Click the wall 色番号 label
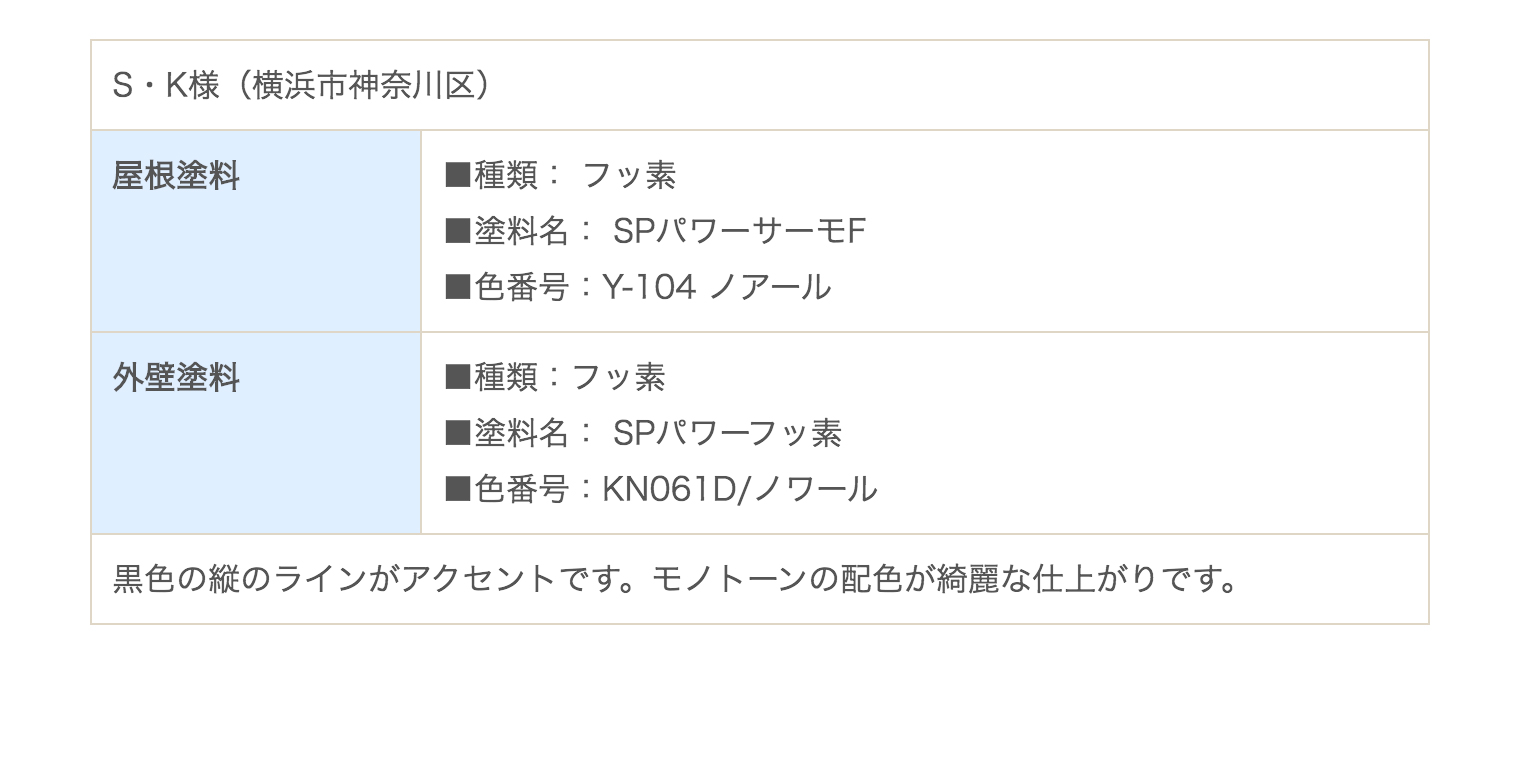Viewport: 1520px width, 760px height. pos(520,489)
